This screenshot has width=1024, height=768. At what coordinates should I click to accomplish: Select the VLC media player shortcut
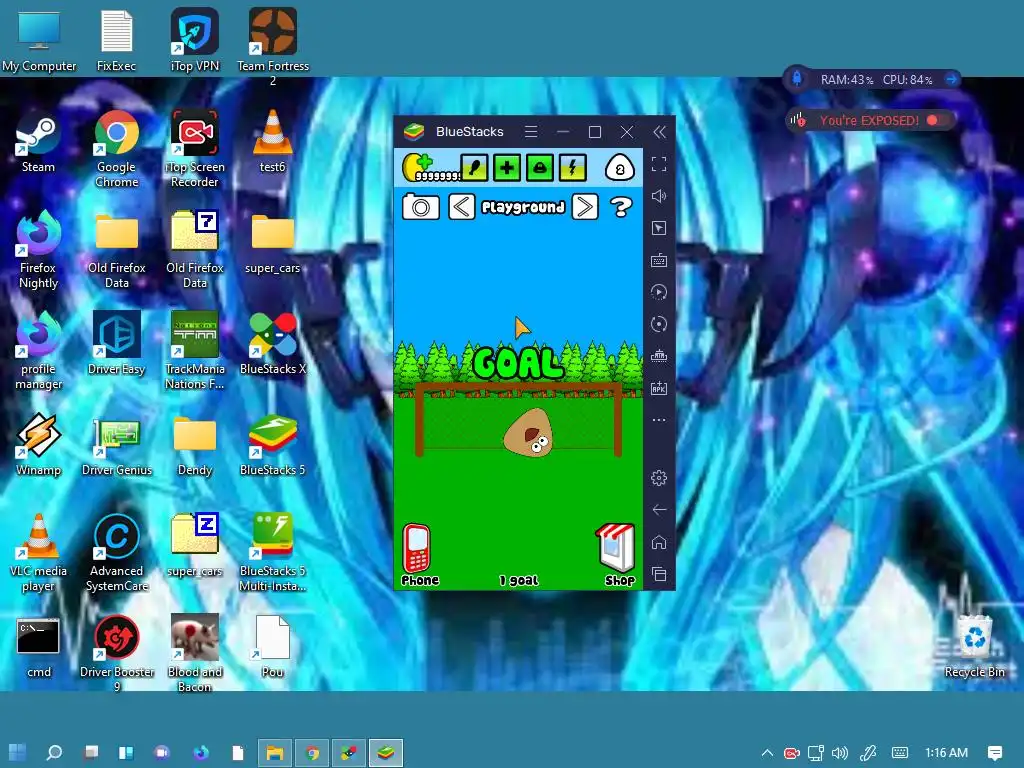click(x=38, y=554)
